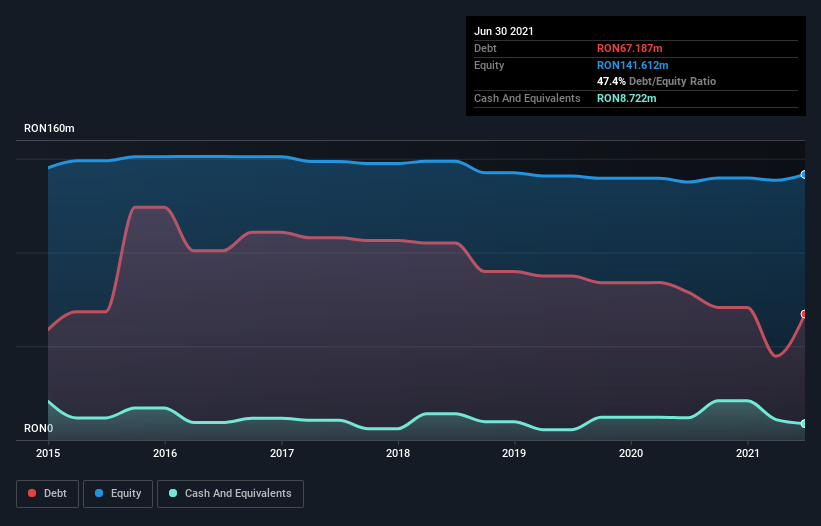Click the red Debt legend dot
The image size is (821, 526).
point(32,493)
